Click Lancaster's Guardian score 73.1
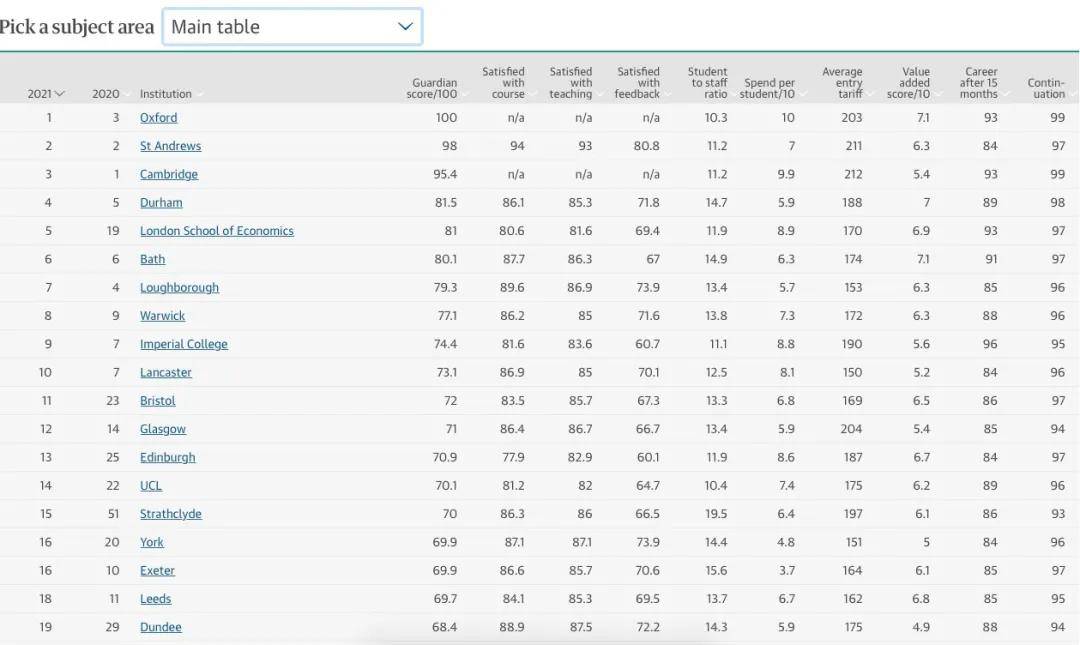Image resolution: width=1080 pixels, height=645 pixels. [x=446, y=372]
